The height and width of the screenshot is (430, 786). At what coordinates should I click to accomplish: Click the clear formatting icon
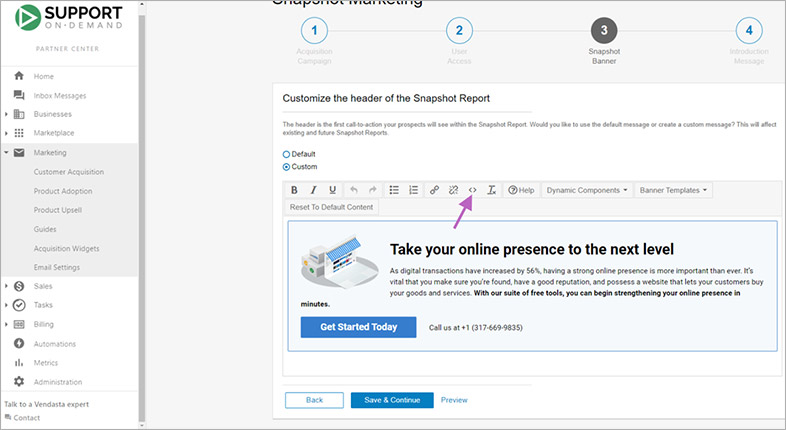pyautogui.click(x=492, y=190)
